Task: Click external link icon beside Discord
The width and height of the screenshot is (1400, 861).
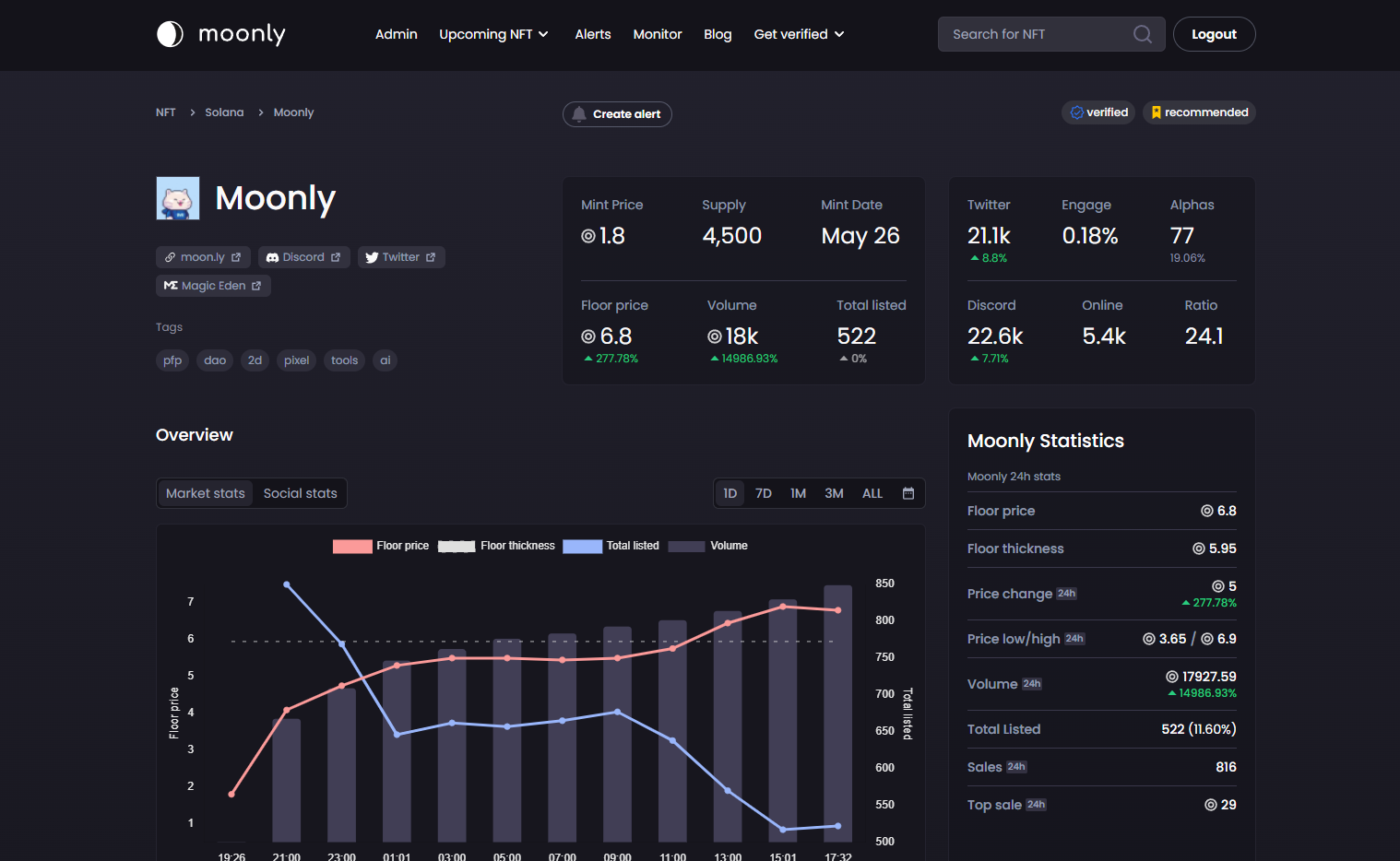Action: (336, 257)
